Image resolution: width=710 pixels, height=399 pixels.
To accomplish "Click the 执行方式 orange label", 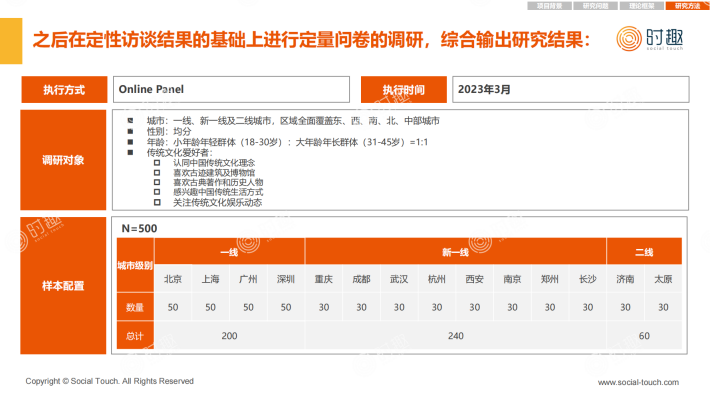I will (64, 90).
